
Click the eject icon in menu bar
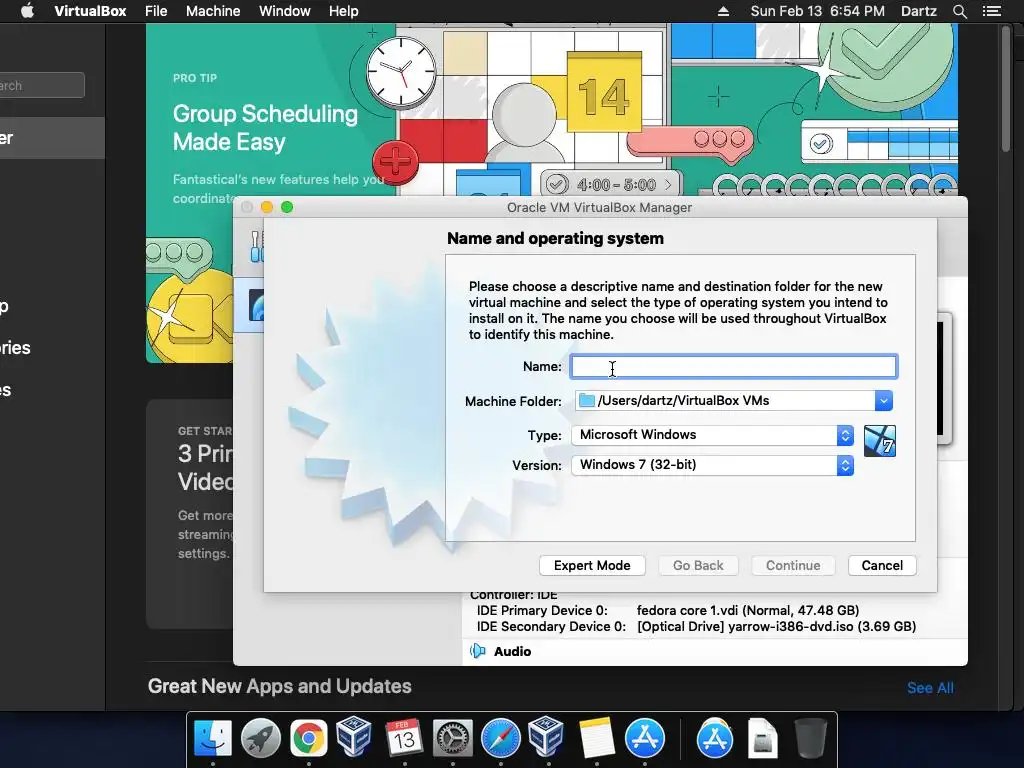[723, 11]
